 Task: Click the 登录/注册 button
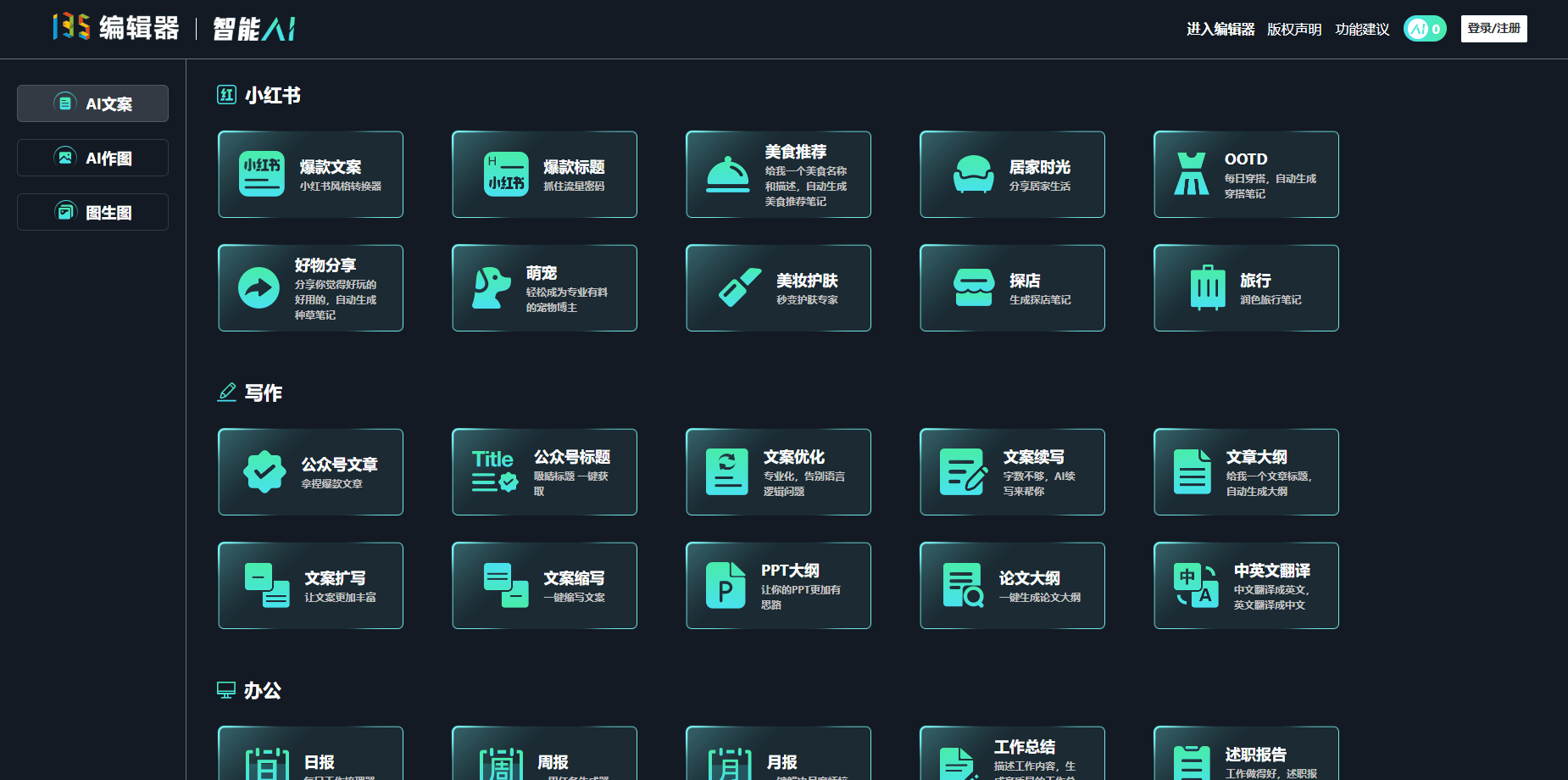click(1493, 29)
